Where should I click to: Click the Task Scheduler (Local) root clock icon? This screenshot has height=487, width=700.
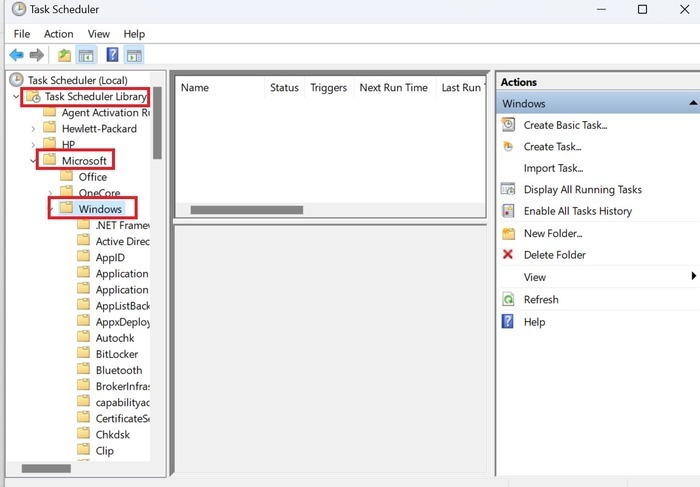17,80
